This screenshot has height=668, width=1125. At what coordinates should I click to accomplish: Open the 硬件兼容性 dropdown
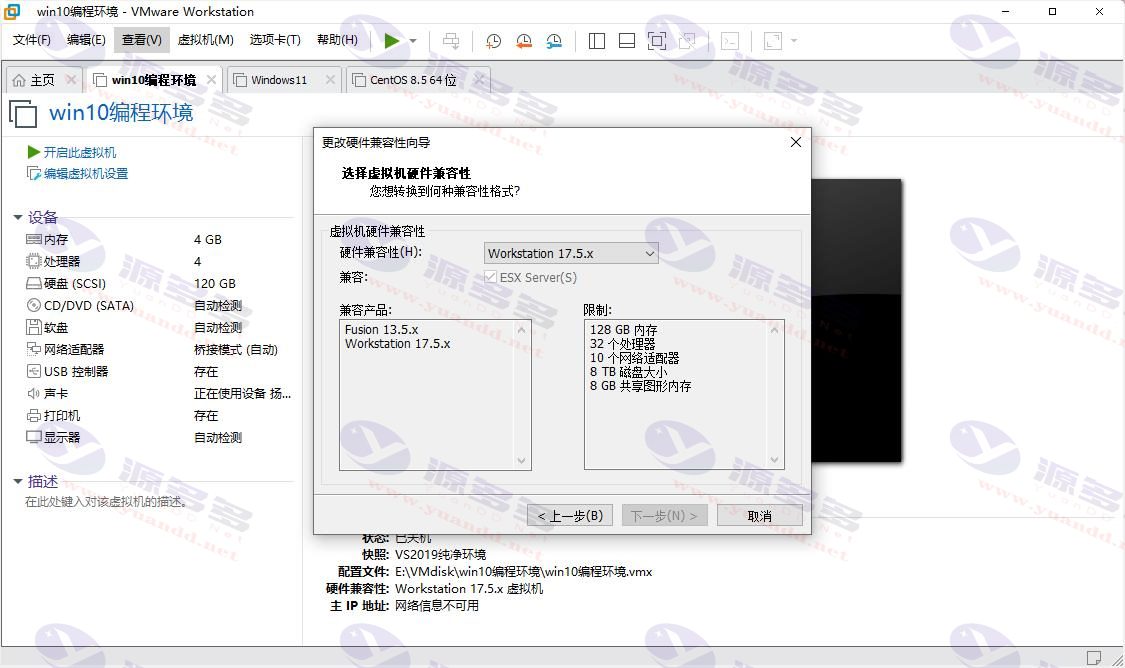tap(571, 253)
